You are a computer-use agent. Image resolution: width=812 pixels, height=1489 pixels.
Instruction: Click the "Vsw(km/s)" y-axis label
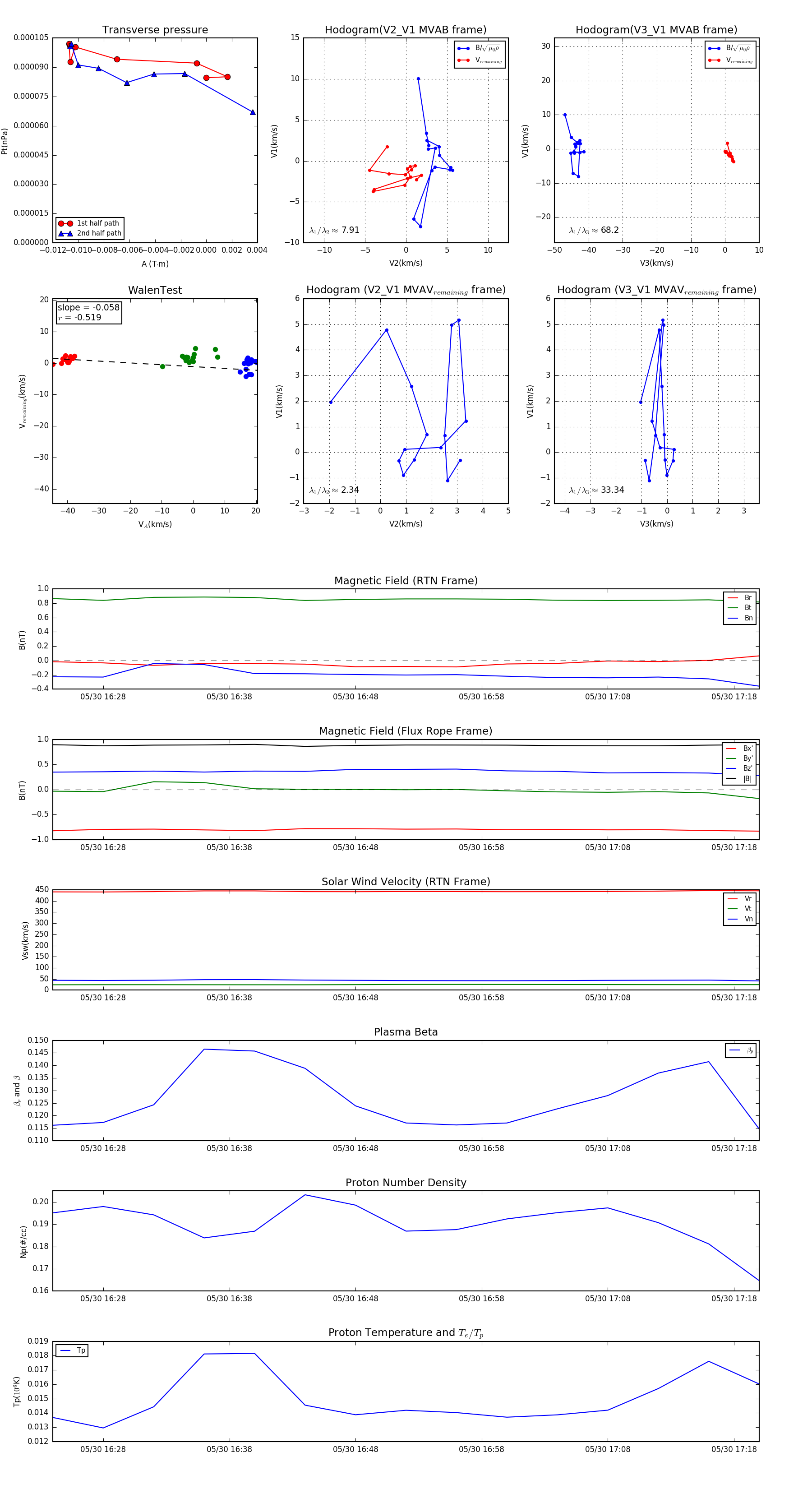point(25,941)
